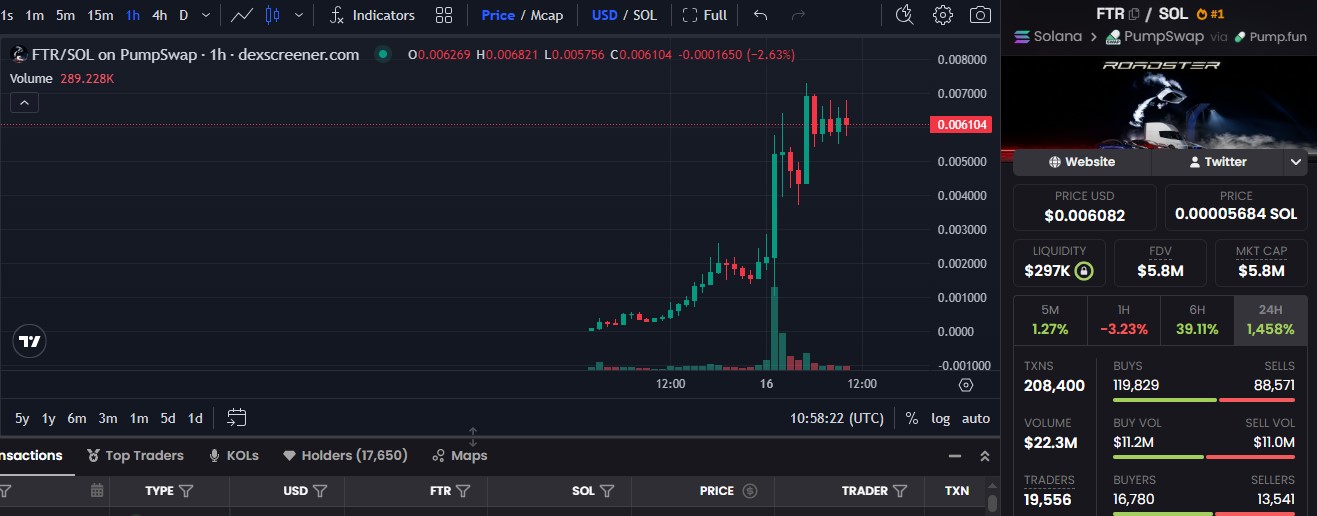
Task: Open the token Twitter link
Action: [x=1218, y=161]
